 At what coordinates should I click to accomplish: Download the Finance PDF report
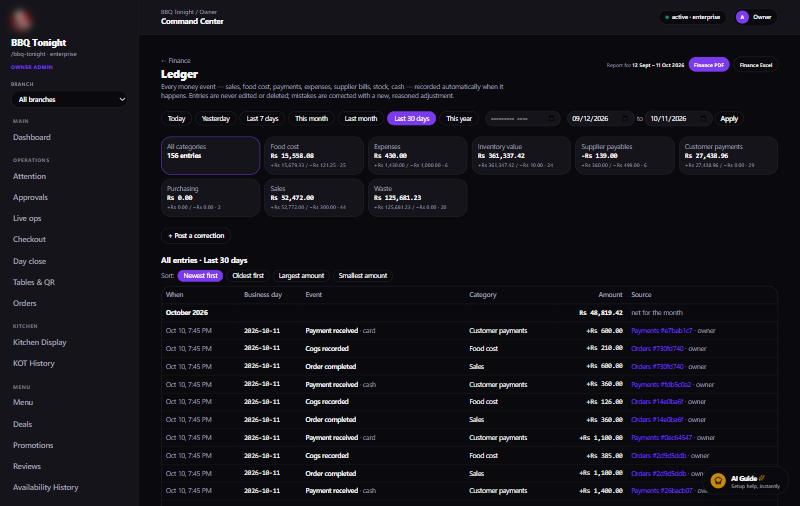[x=709, y=65]
